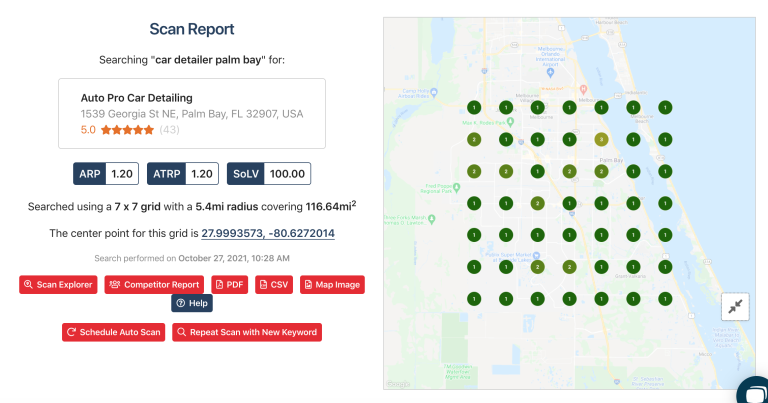The height and width of the screenshot is (403, 768).
Task: Click Repeat Scan with New Keyword
Action: (247, 332)
